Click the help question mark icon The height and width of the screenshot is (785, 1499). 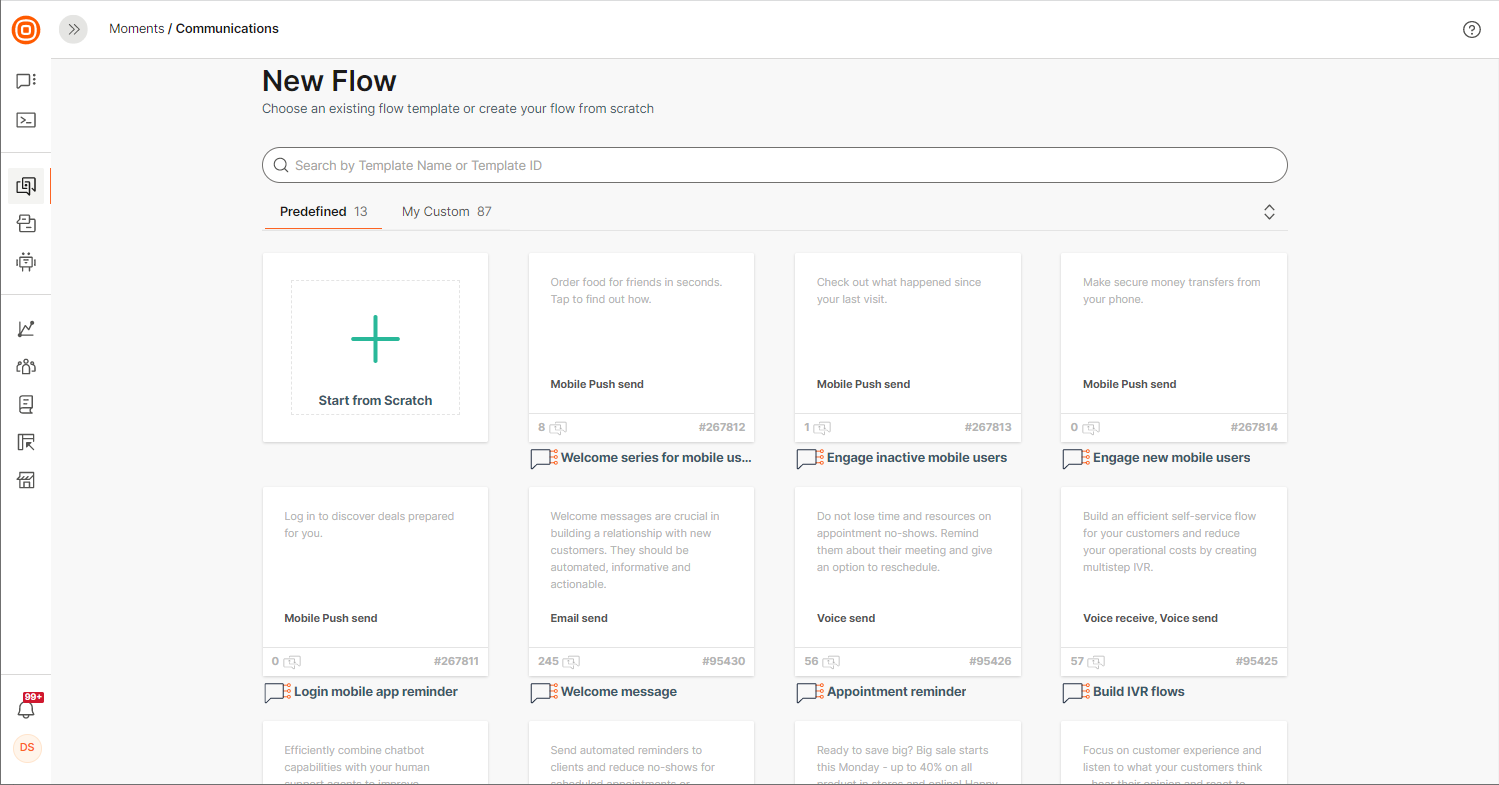1471,29
